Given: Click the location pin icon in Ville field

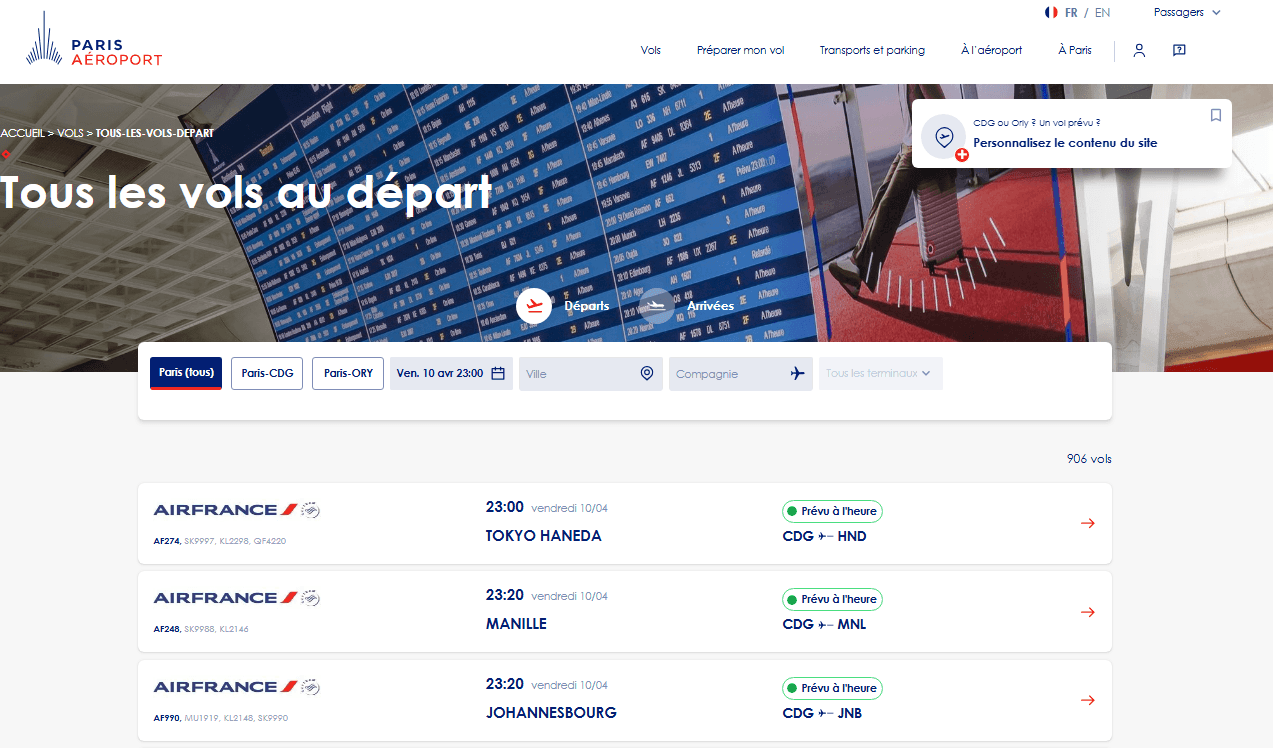Looking at the screenshot, I should 647,373.
